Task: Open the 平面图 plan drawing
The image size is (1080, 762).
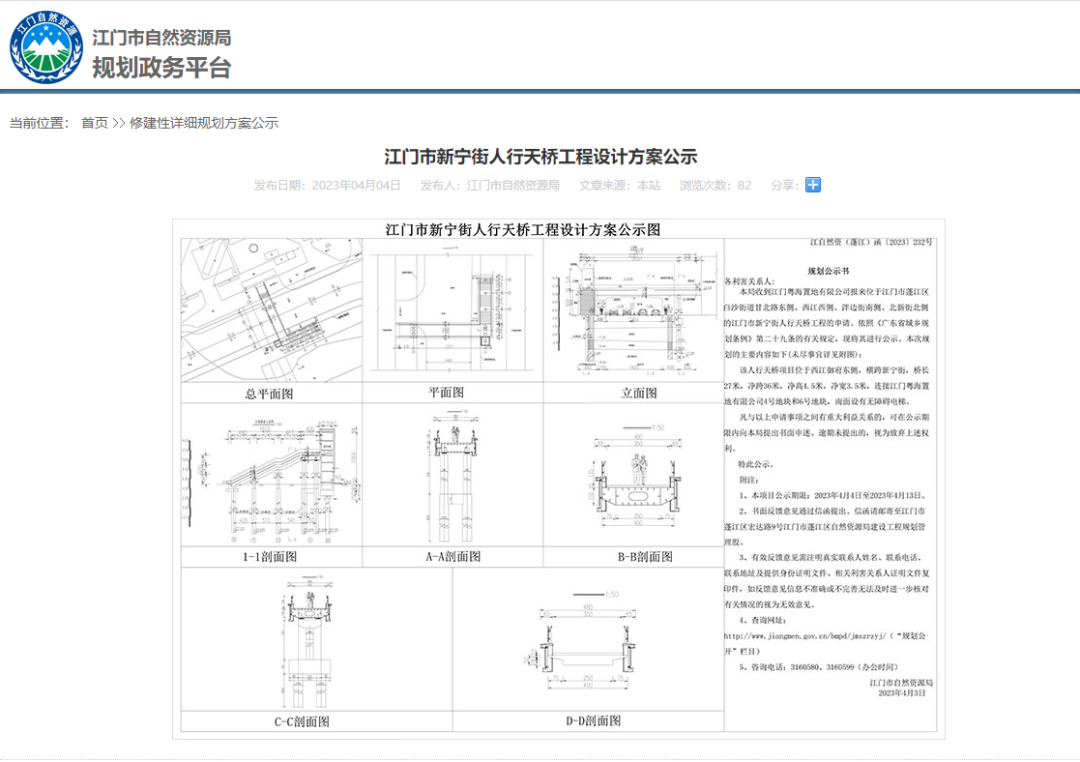Action: pyautogui.click(x=453, y=310)
